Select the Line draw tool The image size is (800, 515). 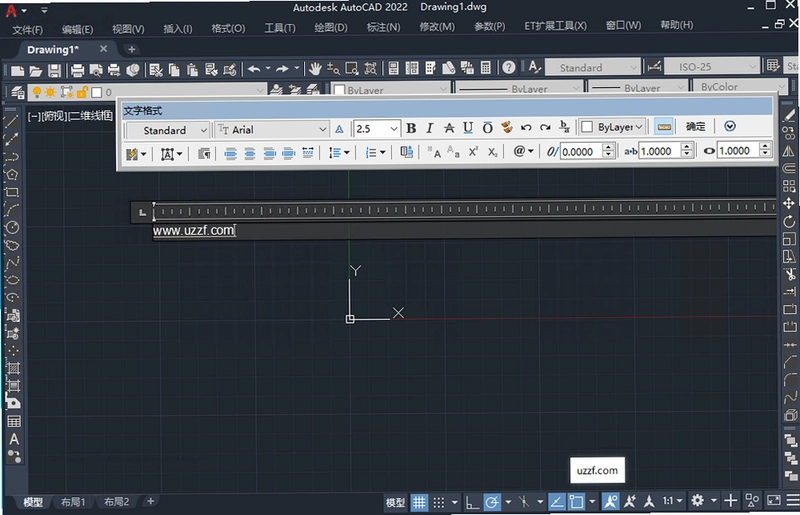click(11, 121)
